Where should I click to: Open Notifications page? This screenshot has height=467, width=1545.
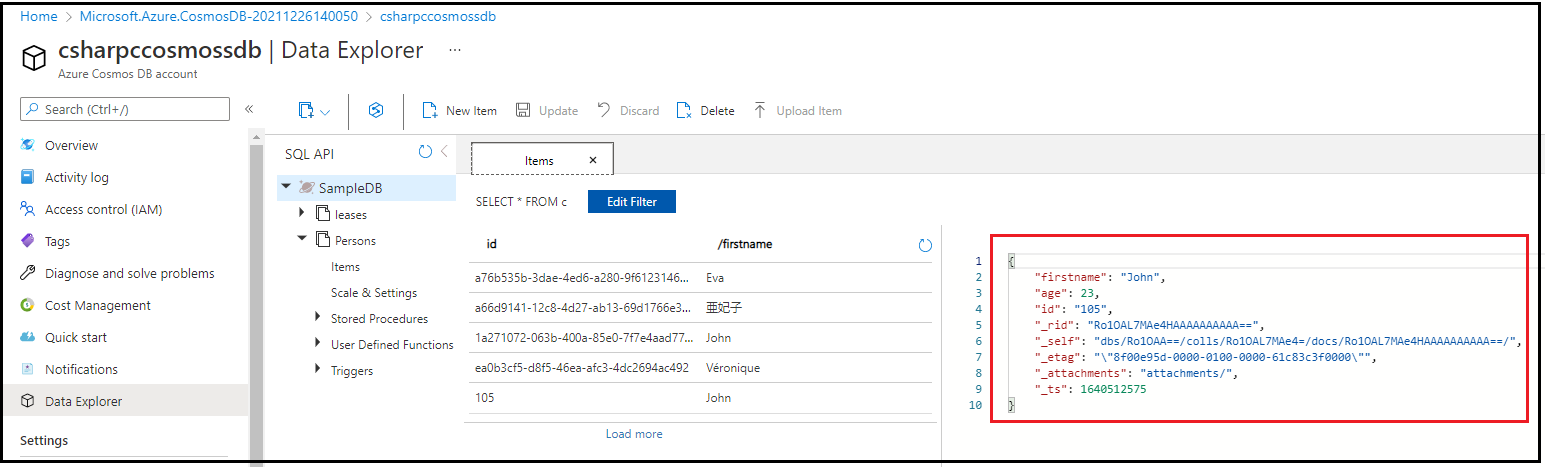click(81, 369)
